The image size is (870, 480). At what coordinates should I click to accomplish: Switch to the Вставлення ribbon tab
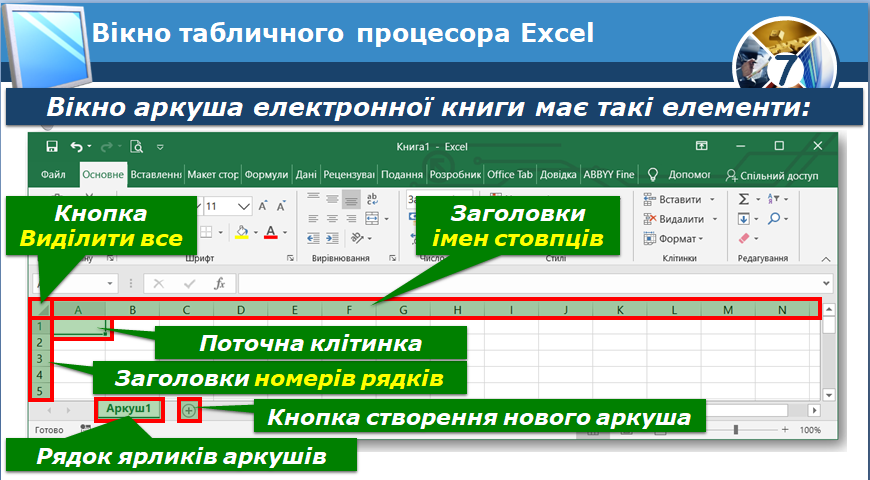(x=156, y=175)
